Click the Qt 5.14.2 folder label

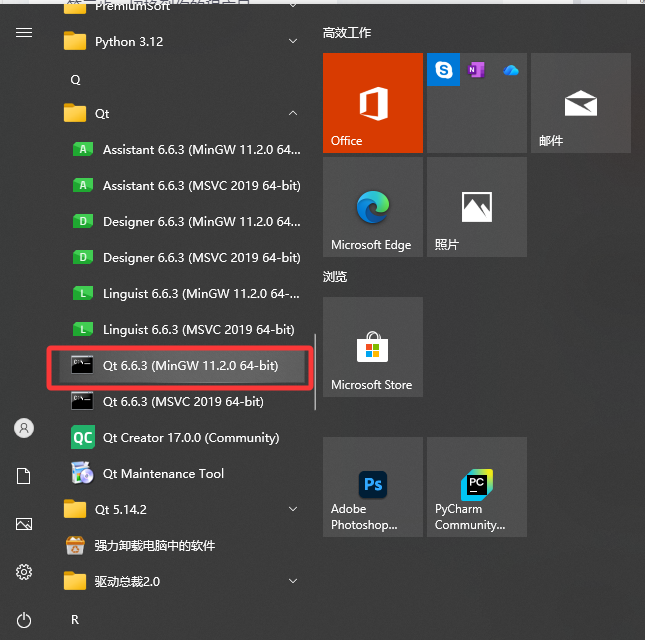[x=121, y=510]
